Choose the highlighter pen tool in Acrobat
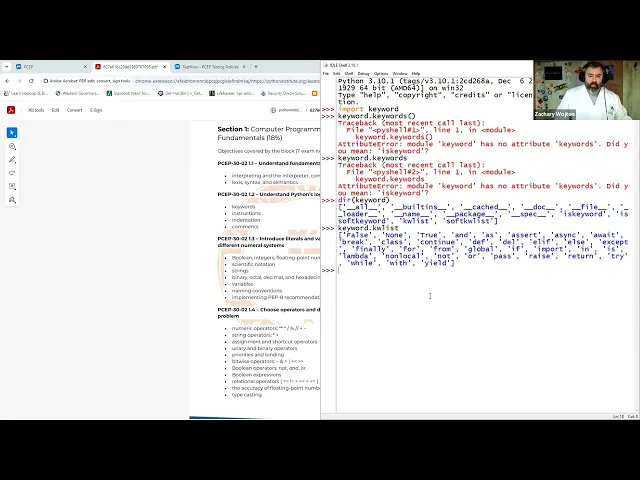Screen dimensions: 640x480 (x=12, y=160)
